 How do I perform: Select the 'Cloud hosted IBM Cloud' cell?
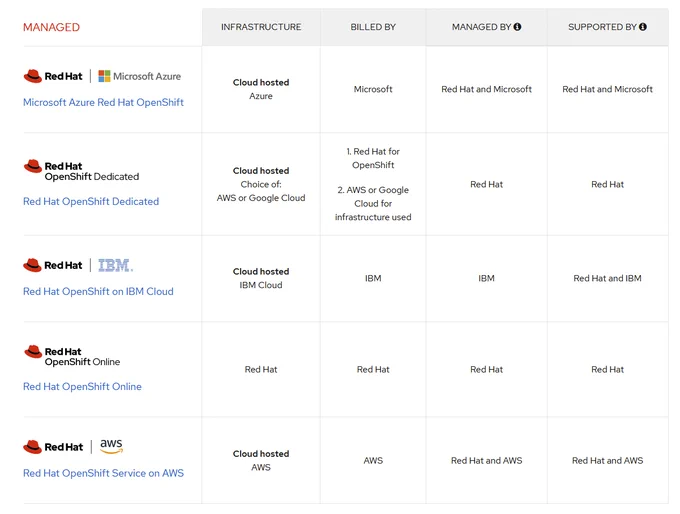coord(261,278)
